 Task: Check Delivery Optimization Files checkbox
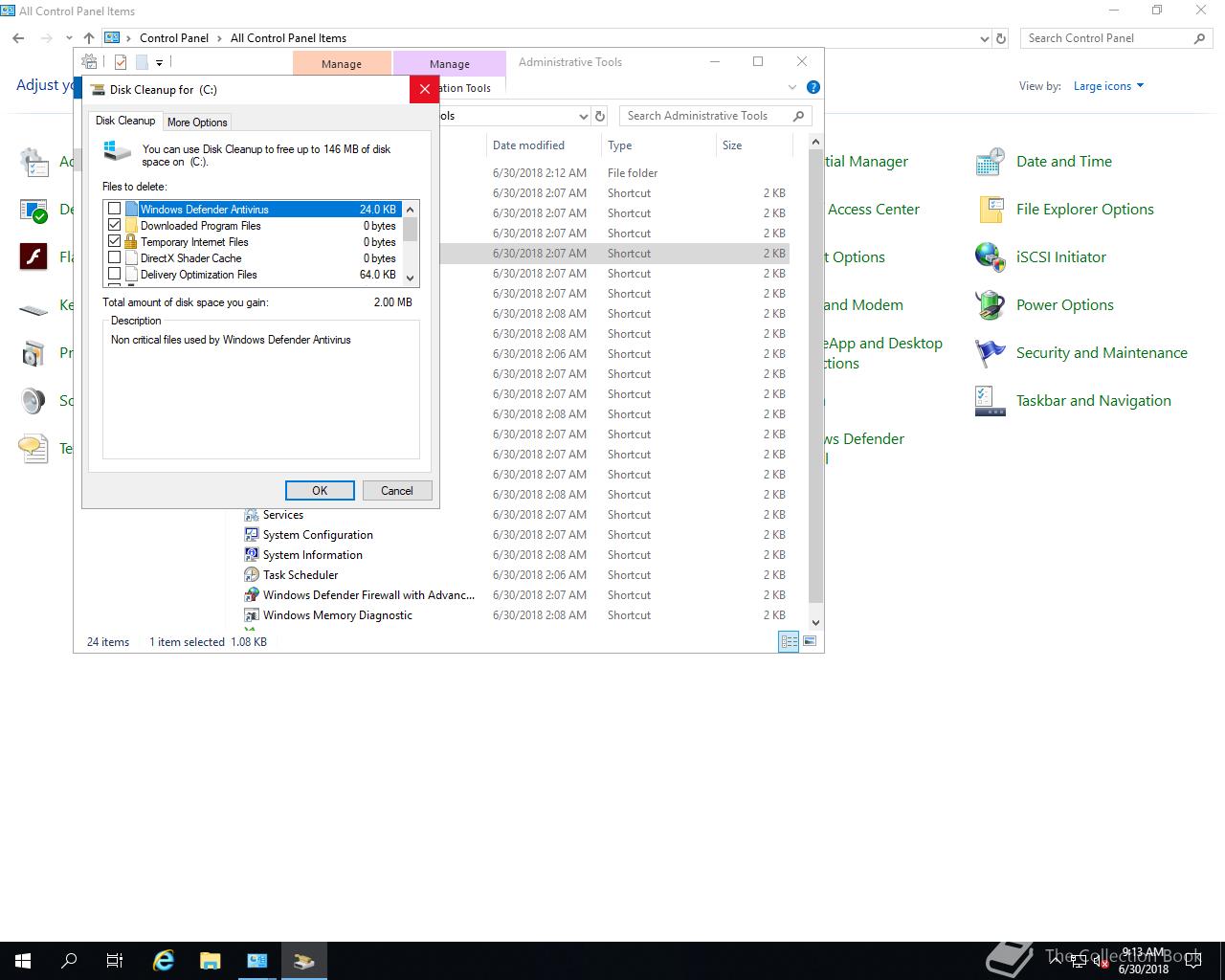click(x=115, y=274)
